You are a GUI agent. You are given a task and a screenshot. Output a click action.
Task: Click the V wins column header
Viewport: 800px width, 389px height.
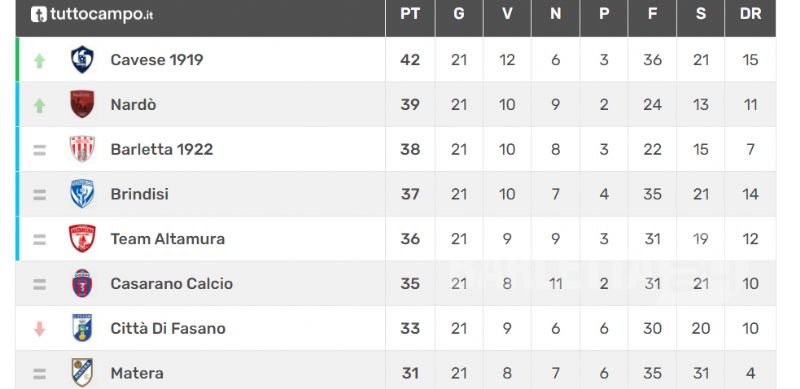507,14
